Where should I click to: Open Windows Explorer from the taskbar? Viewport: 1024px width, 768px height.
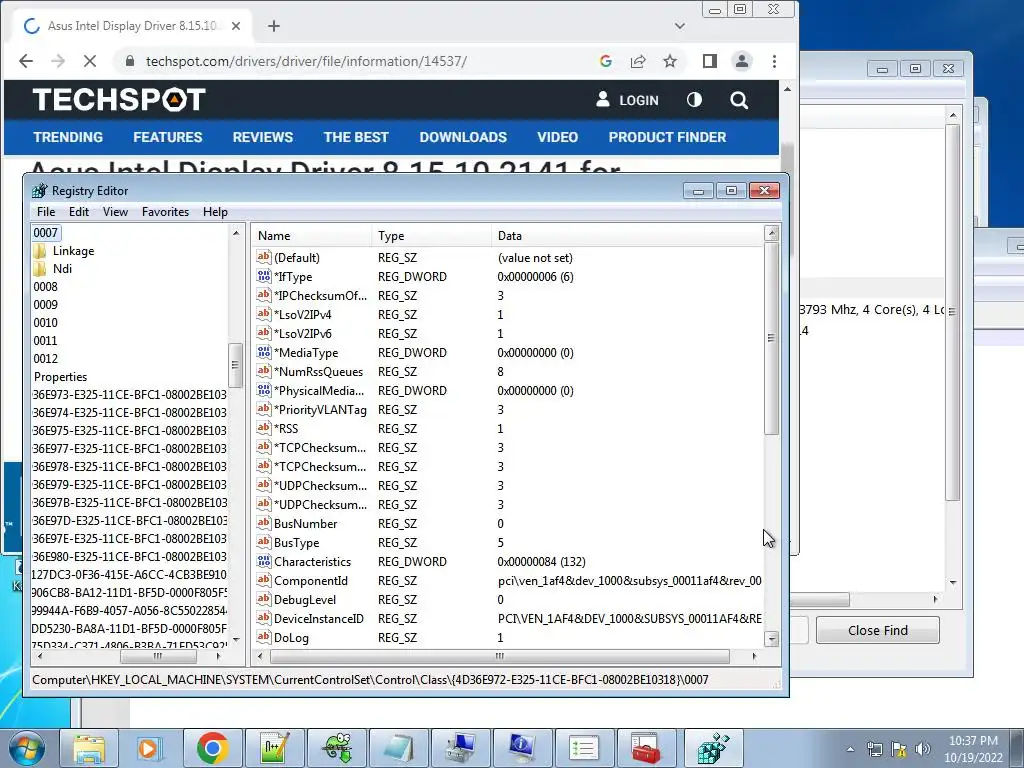pos(89,748)
